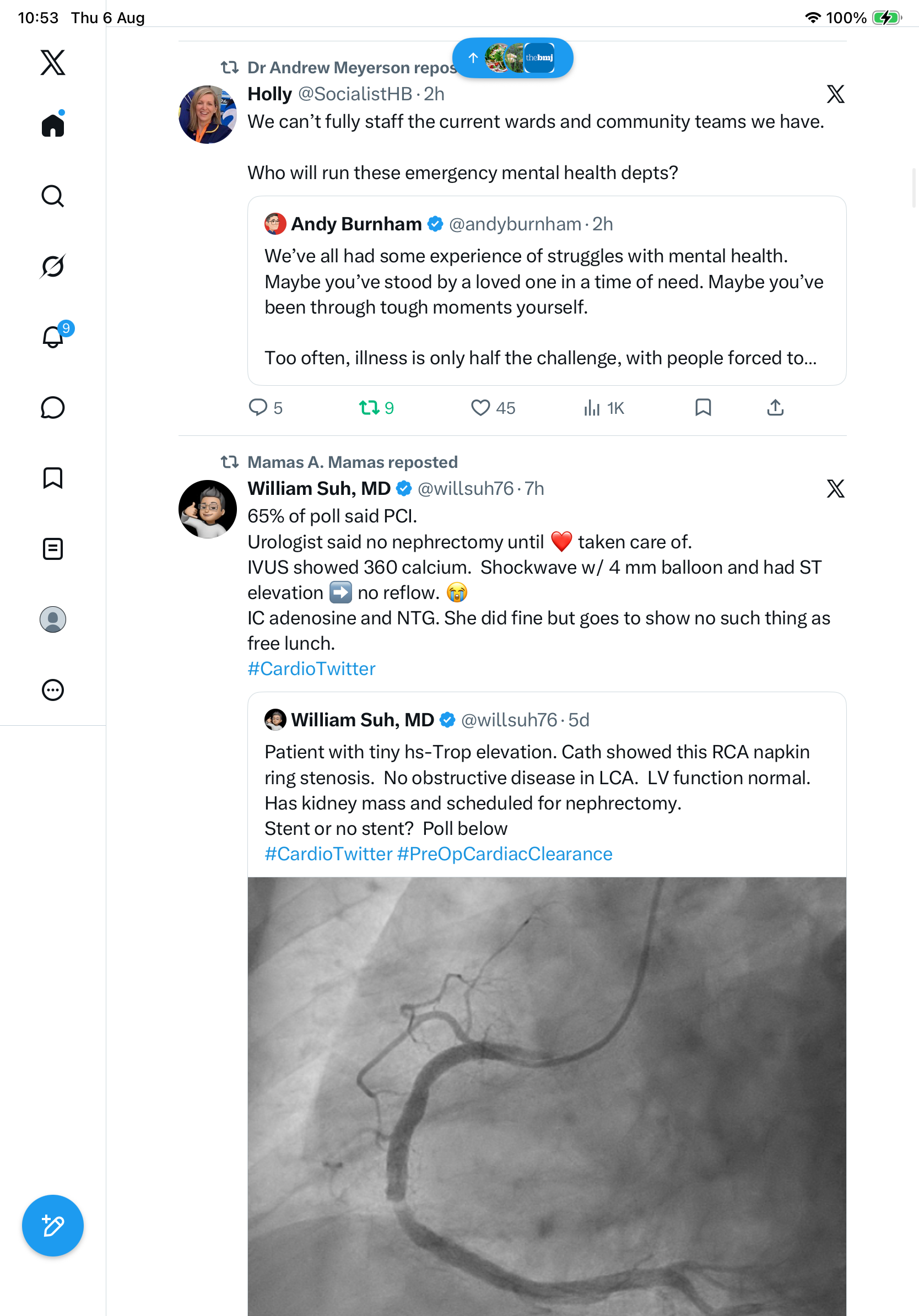919x1316 pixels.
Task: Expand the More options sidebar menu
Action: click(53, 690)
